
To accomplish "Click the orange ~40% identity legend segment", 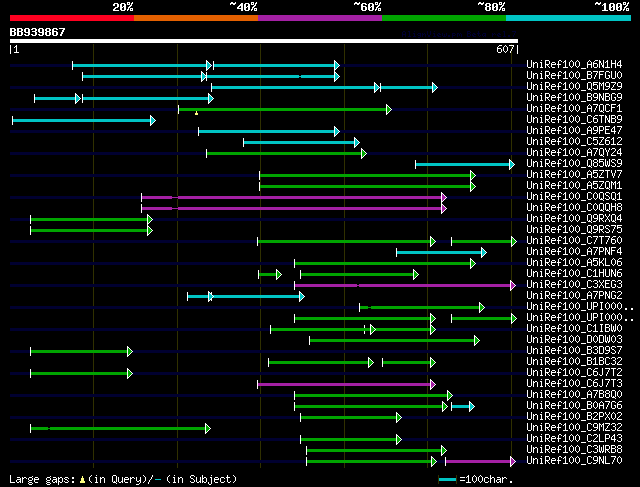I will point(196,18).
